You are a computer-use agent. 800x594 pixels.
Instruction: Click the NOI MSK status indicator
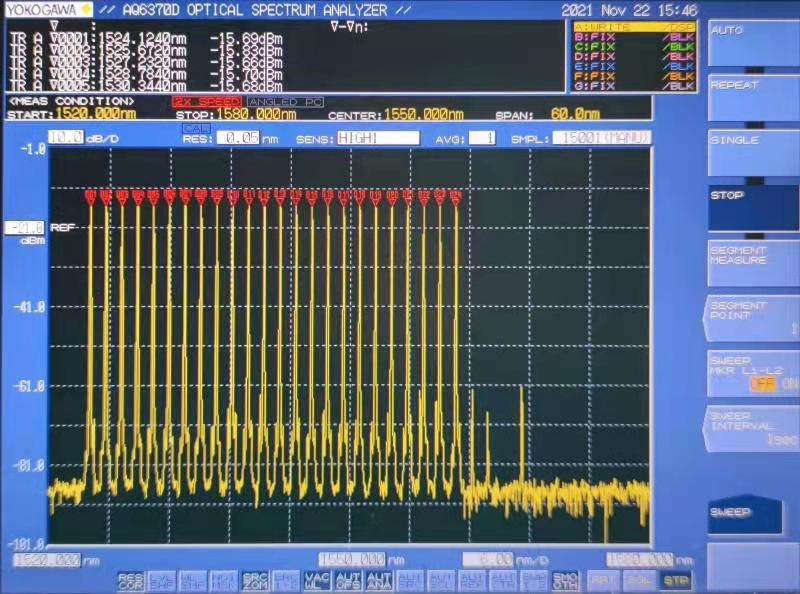224,582
